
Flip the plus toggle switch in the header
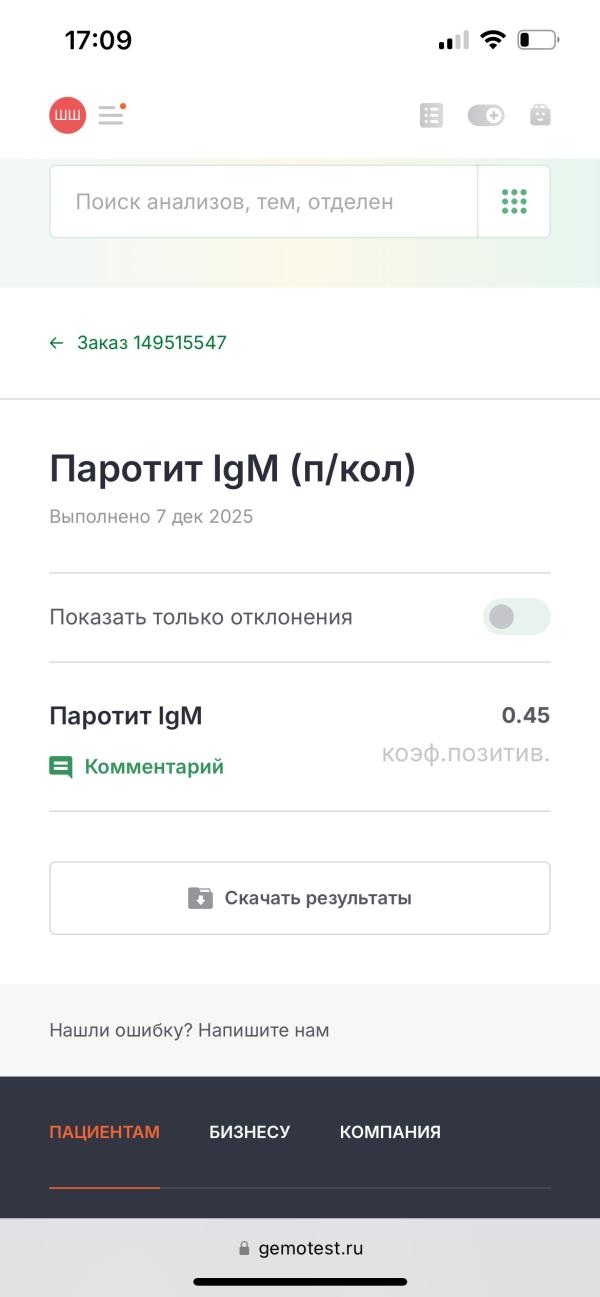(487, 115)
